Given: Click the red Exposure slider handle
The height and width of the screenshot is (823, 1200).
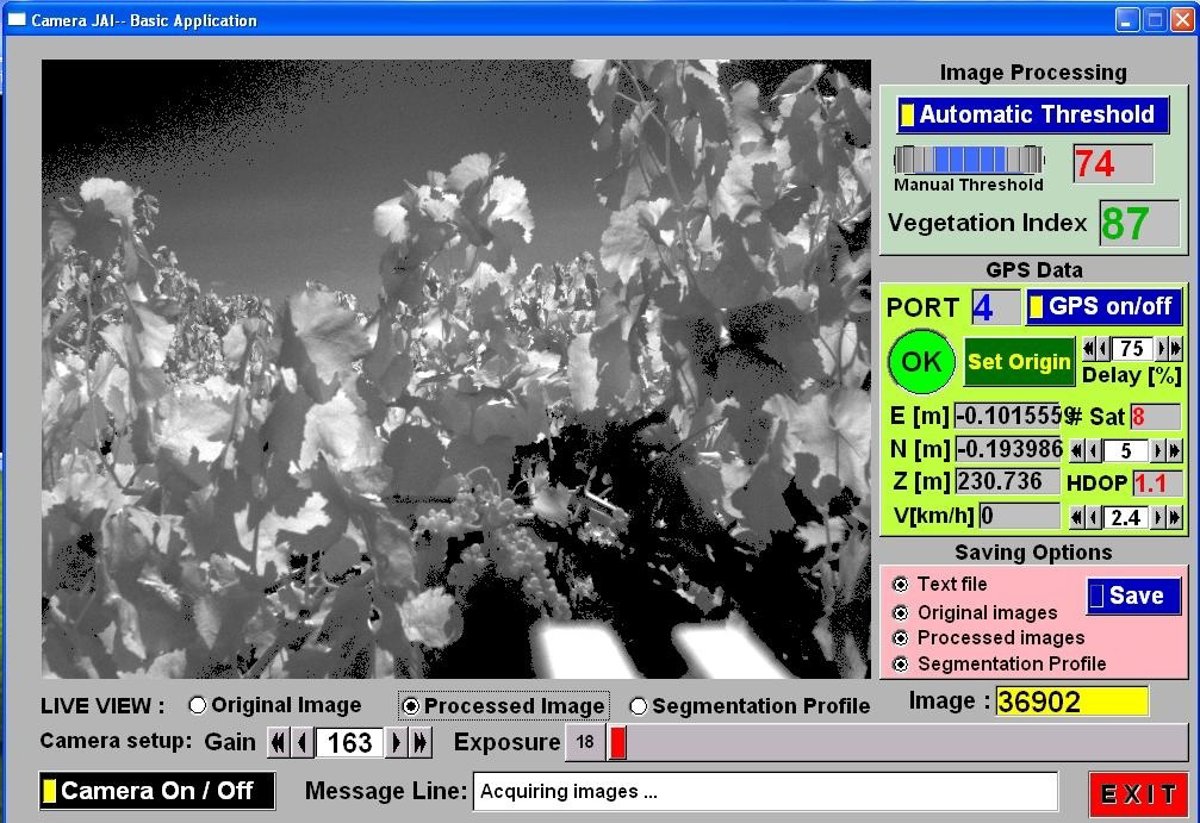Looking at the screenshot, I should click(x=617, y=743).
